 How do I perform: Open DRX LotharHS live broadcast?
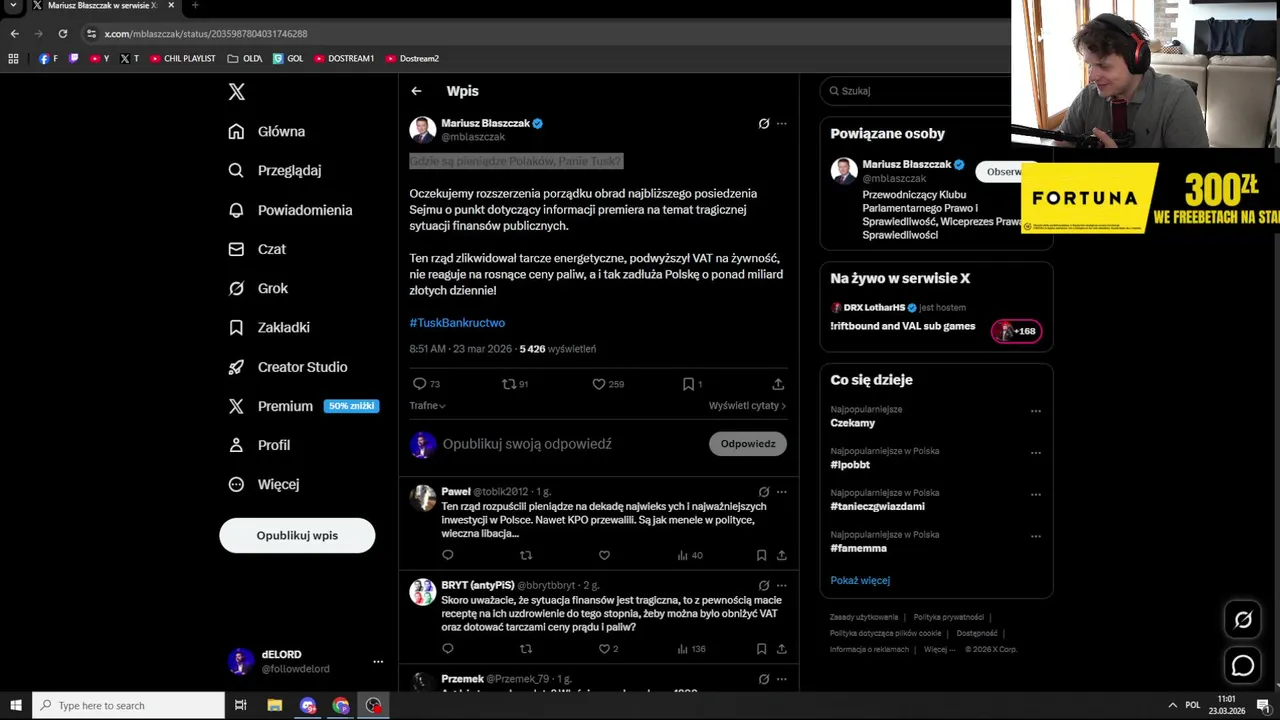coord(935,318)
